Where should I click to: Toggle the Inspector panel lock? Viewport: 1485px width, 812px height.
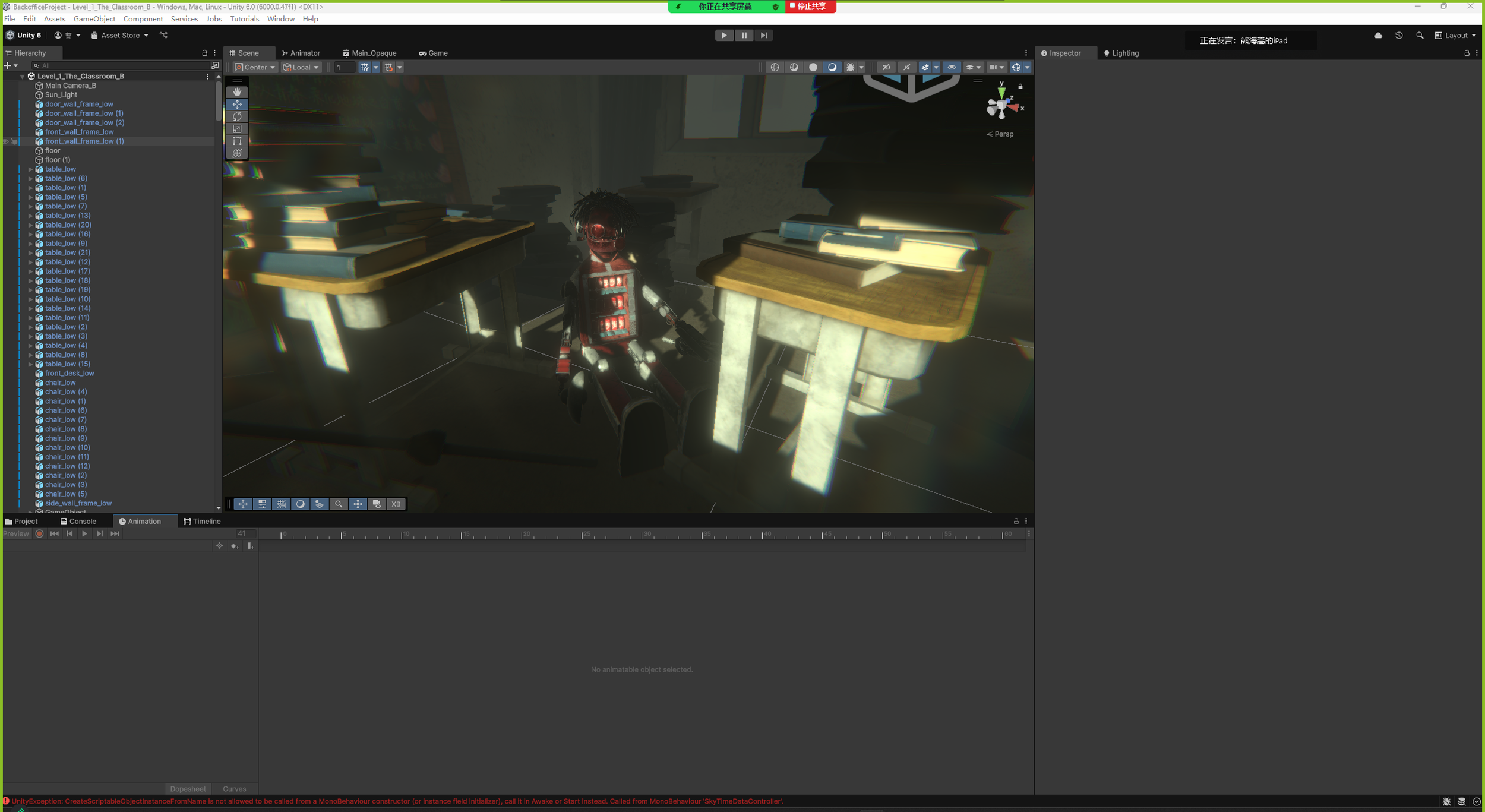1467,53
